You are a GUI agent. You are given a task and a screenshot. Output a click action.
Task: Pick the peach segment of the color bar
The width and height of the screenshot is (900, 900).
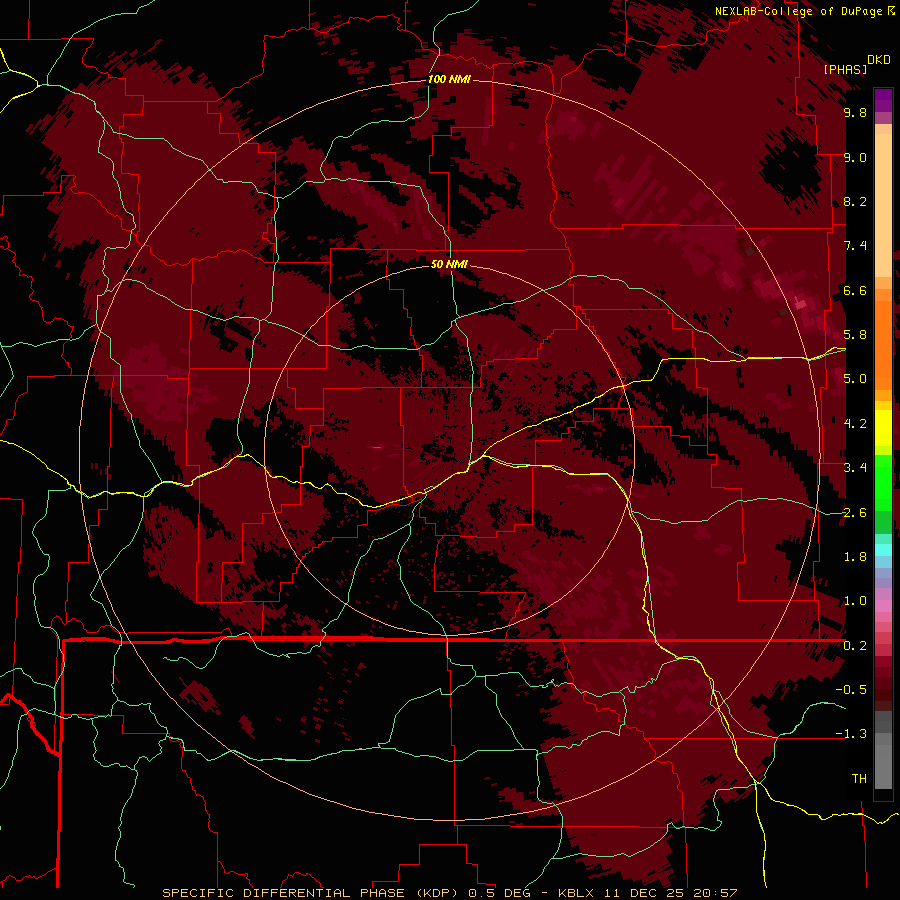click(883, 207)
